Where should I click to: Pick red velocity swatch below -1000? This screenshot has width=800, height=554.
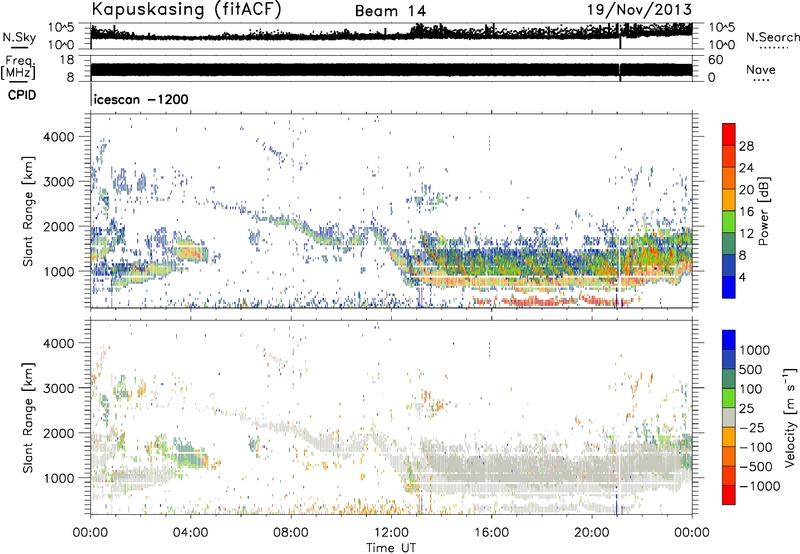(x=729, y=495)
